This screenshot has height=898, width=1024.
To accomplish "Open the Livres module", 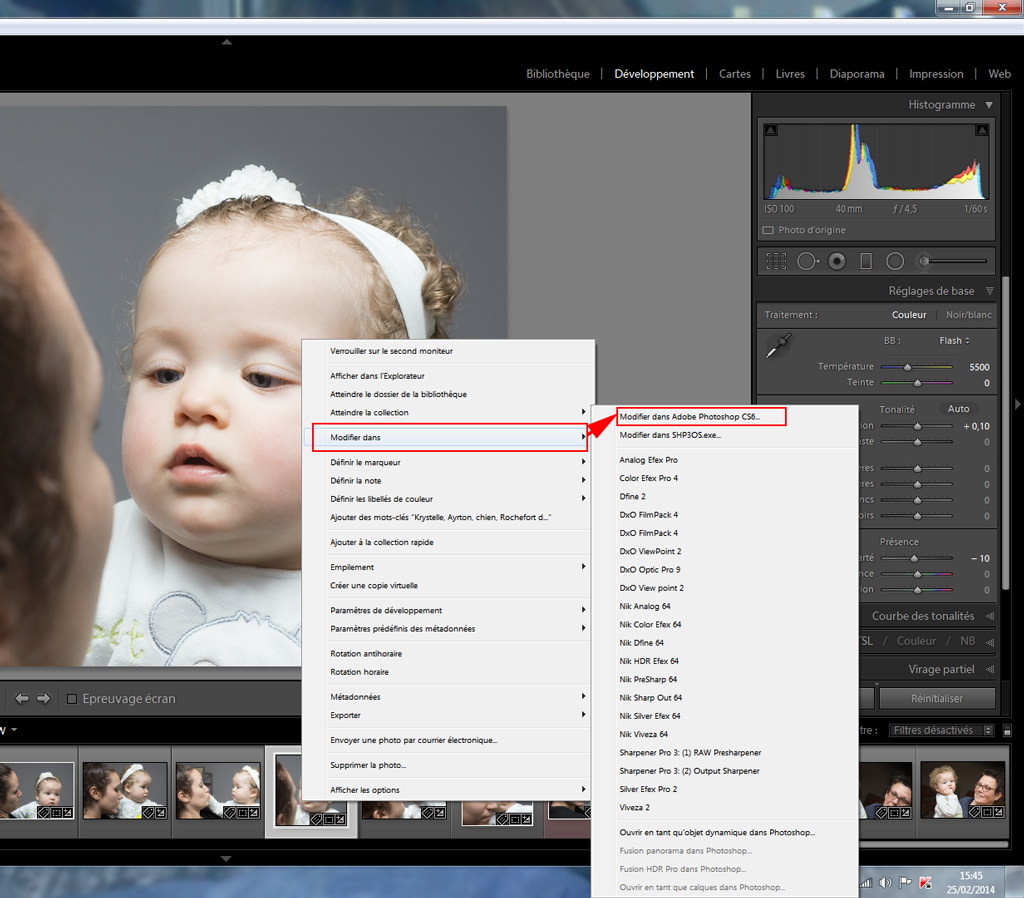I will [x=790, y=74].
